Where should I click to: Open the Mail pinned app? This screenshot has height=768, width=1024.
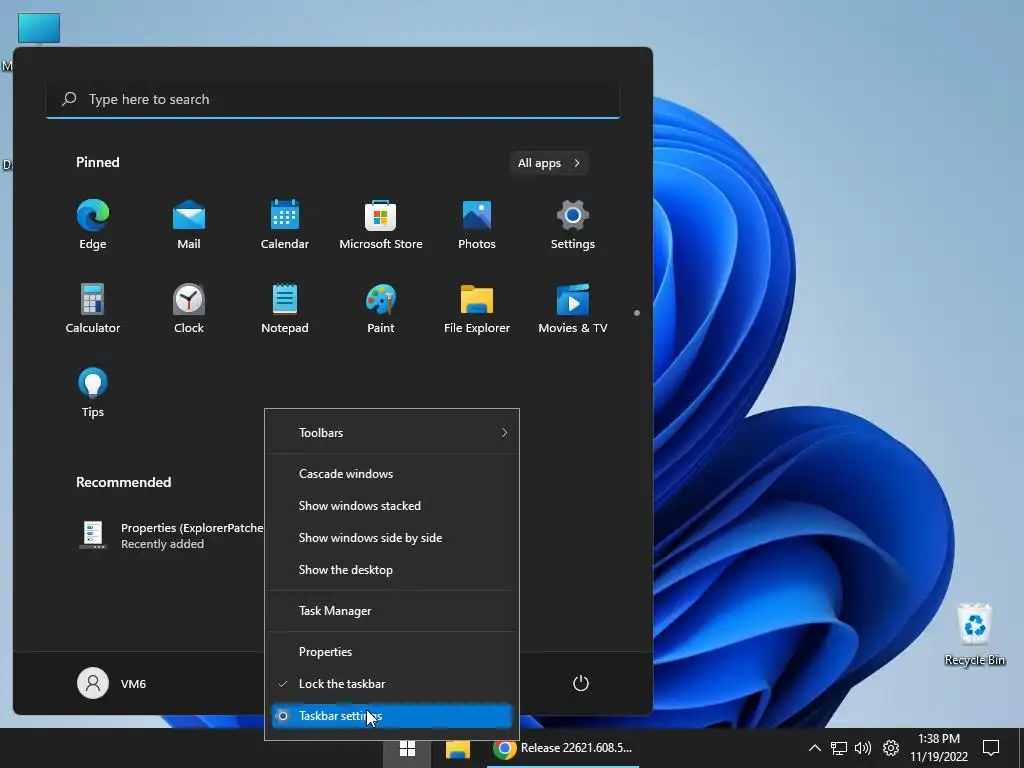point(189,225)
